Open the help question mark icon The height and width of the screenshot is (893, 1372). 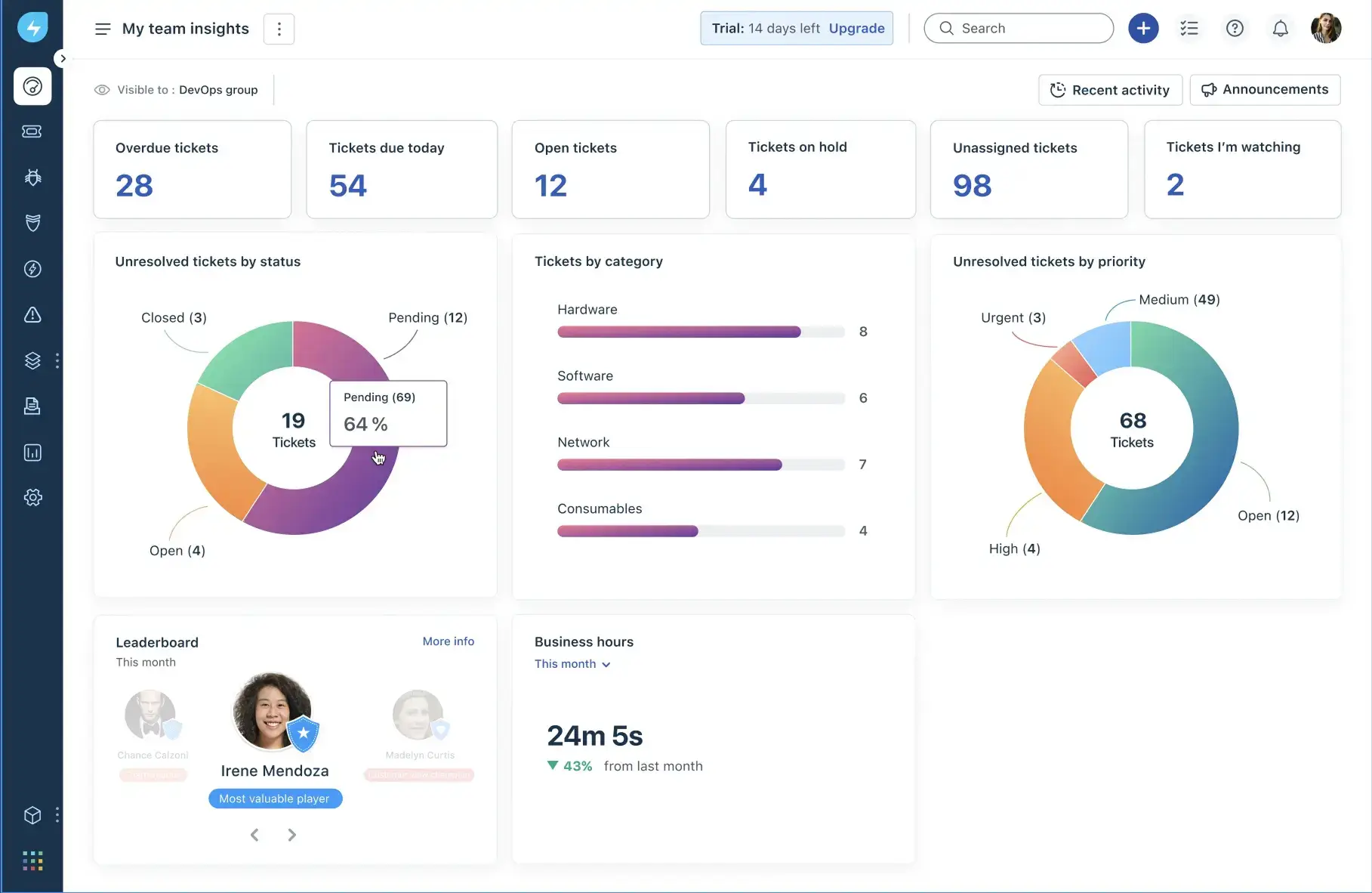(x=1235, y=29)
